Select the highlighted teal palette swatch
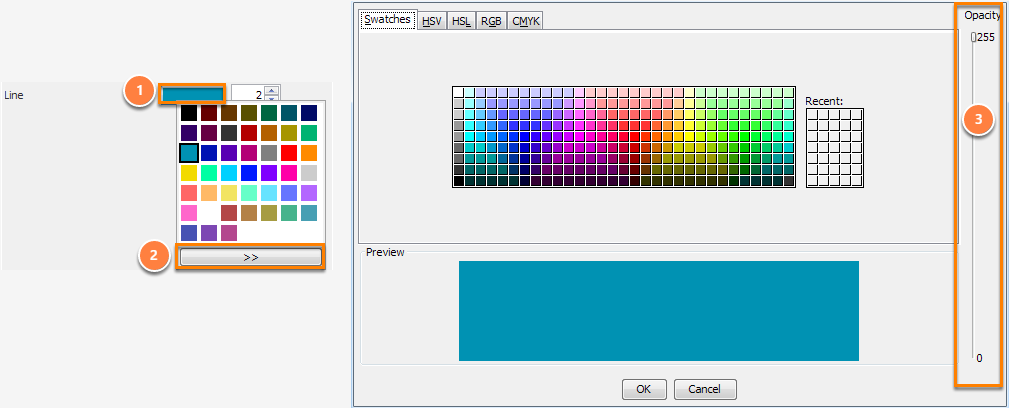 [x=189, y=153]
